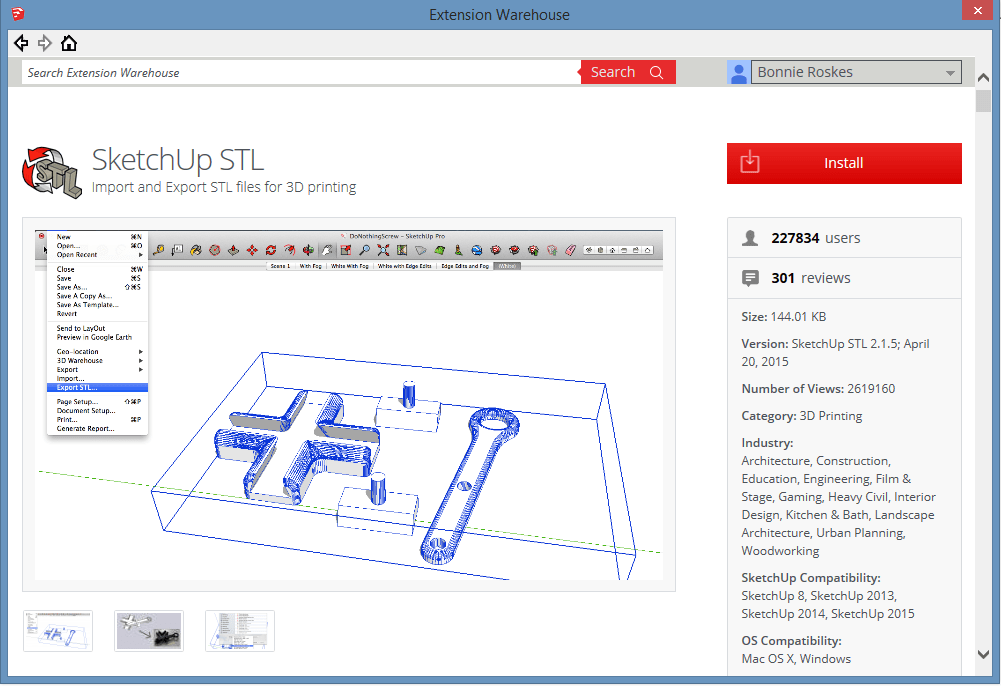Go back using the back arrow
The height and width of the screenshot is (686, 1001).
21,43
